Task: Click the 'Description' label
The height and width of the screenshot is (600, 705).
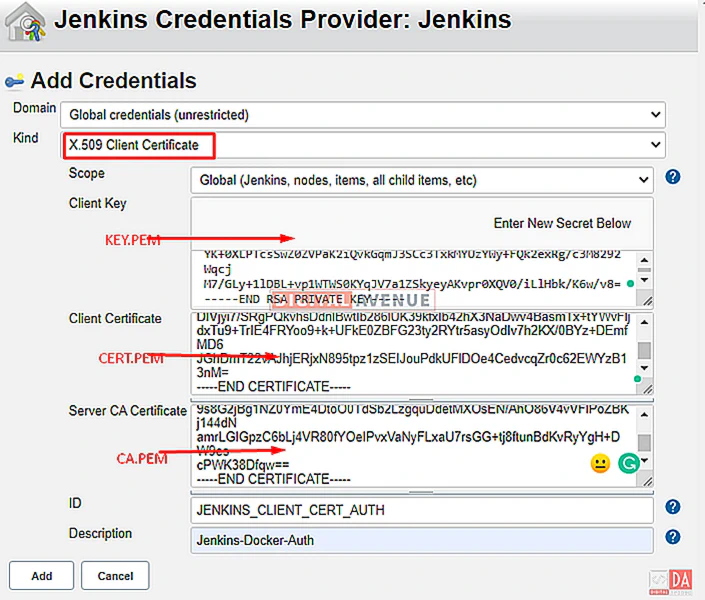Action: point(100,533)
